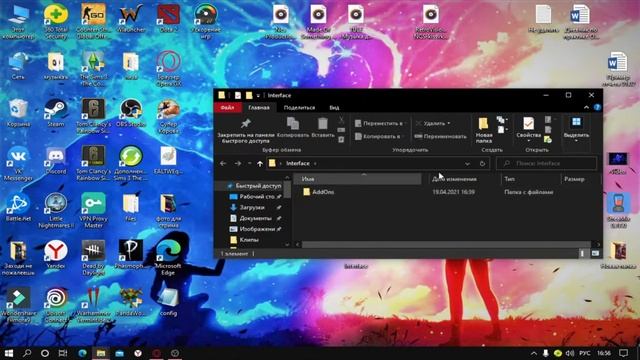The width and height of the screenshot is (640, 360).
Task: Select the Steam desktop icon
Action: (56, 113)
